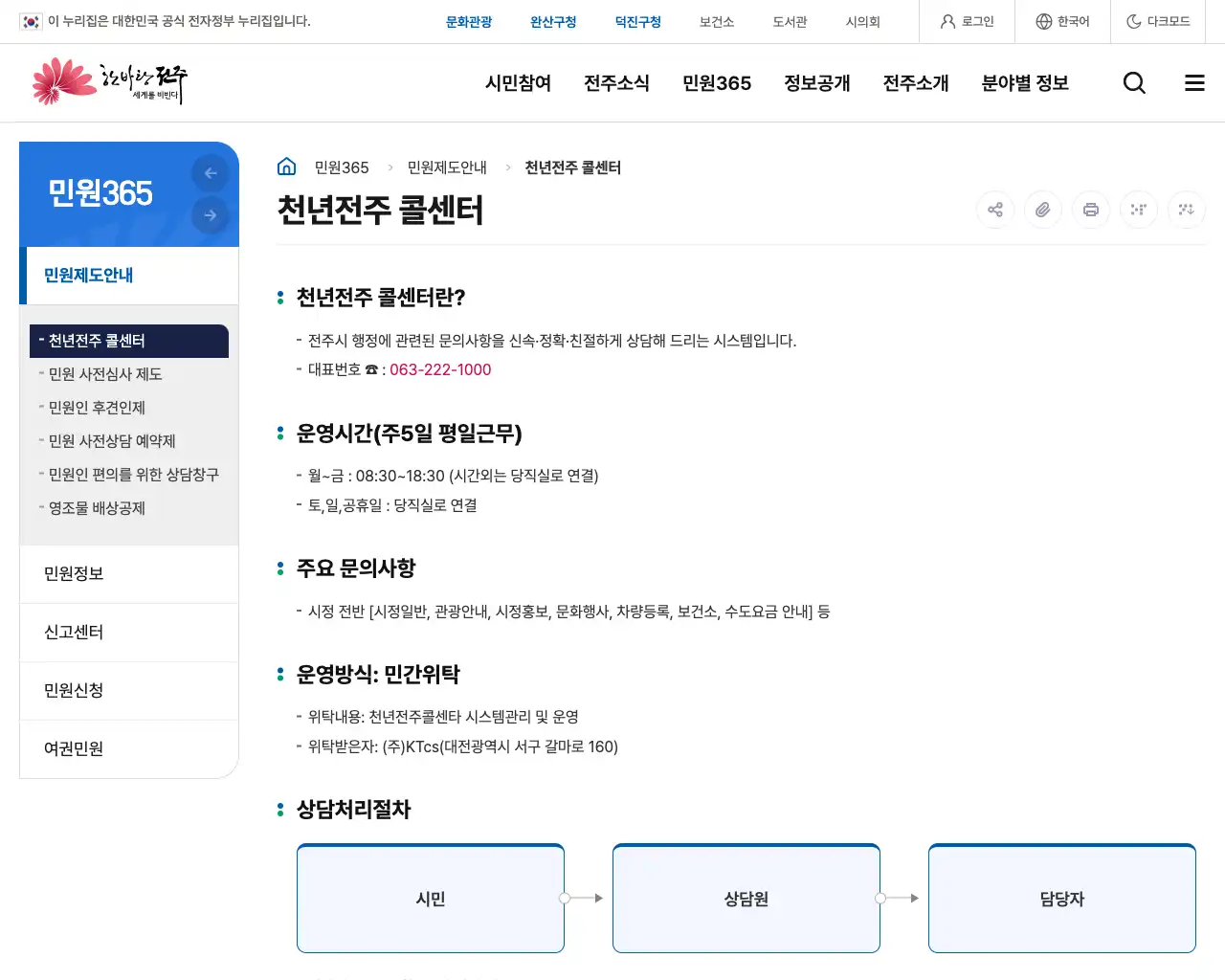Click the 상담원 process step box
1225x980 pixels.
(746, 899)
